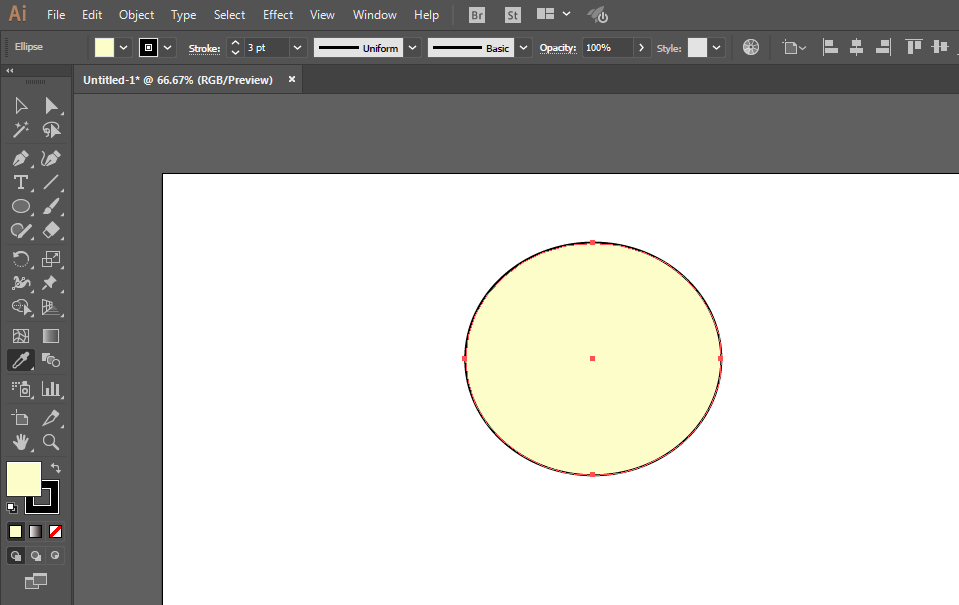The image size is (959, 605).
Task: Pick the Paintbrush tool
Action: point(51,206)
